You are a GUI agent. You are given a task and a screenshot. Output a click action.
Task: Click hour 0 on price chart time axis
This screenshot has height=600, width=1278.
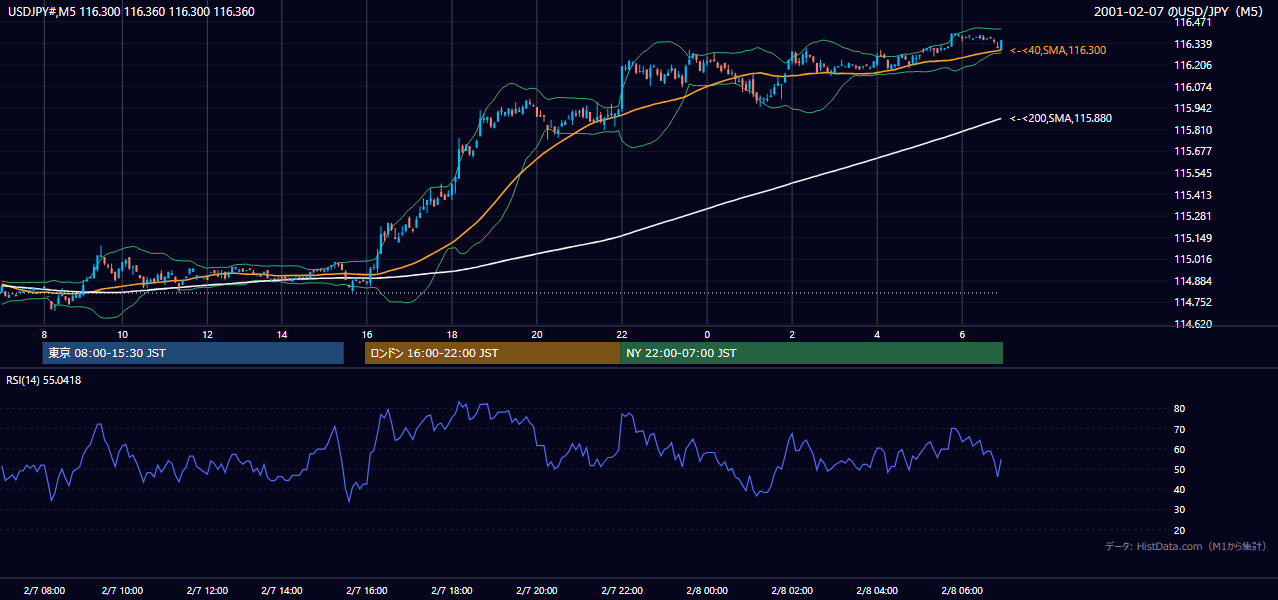707,334
